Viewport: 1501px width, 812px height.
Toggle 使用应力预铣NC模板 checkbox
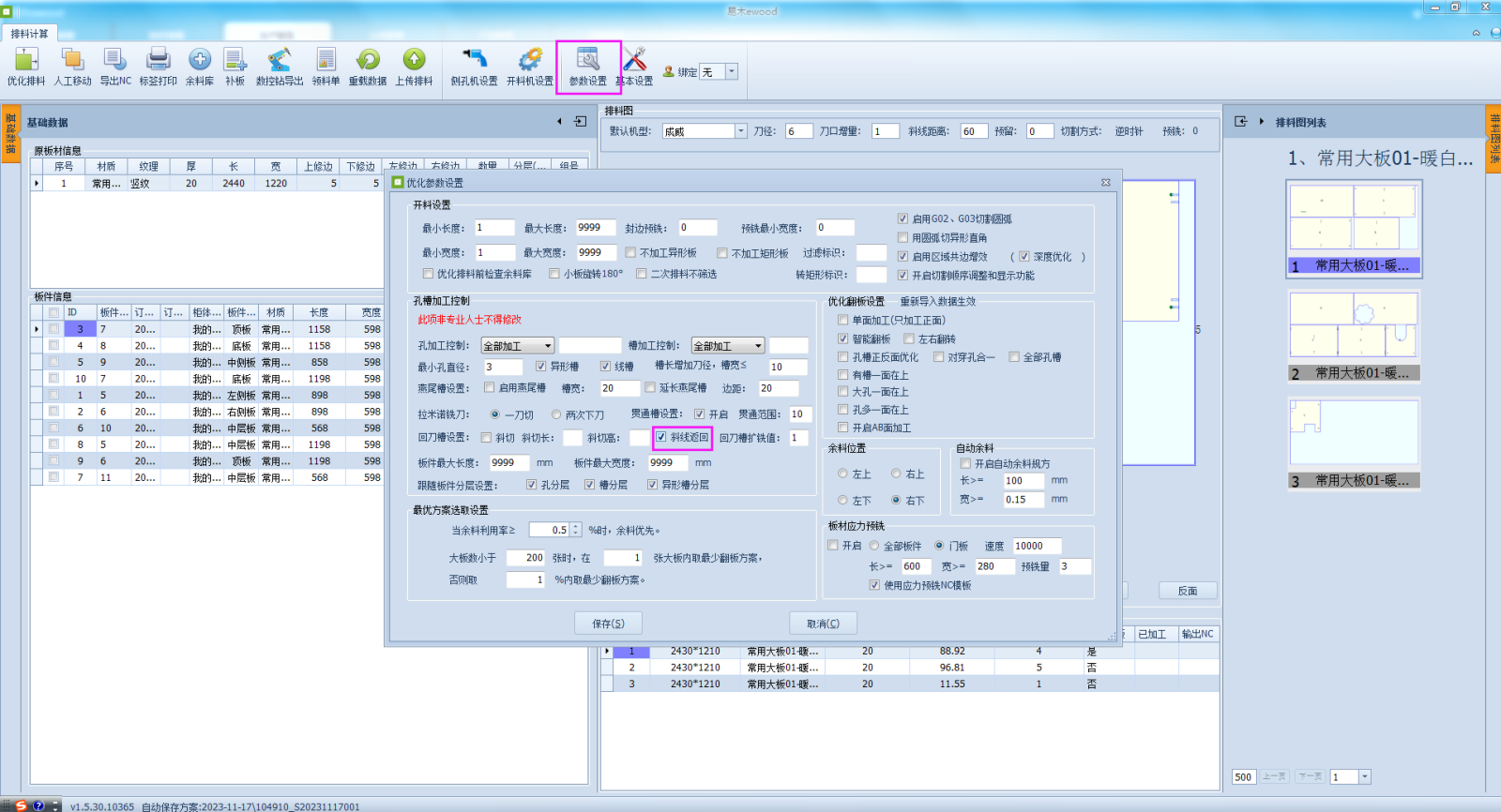(874, 585)
